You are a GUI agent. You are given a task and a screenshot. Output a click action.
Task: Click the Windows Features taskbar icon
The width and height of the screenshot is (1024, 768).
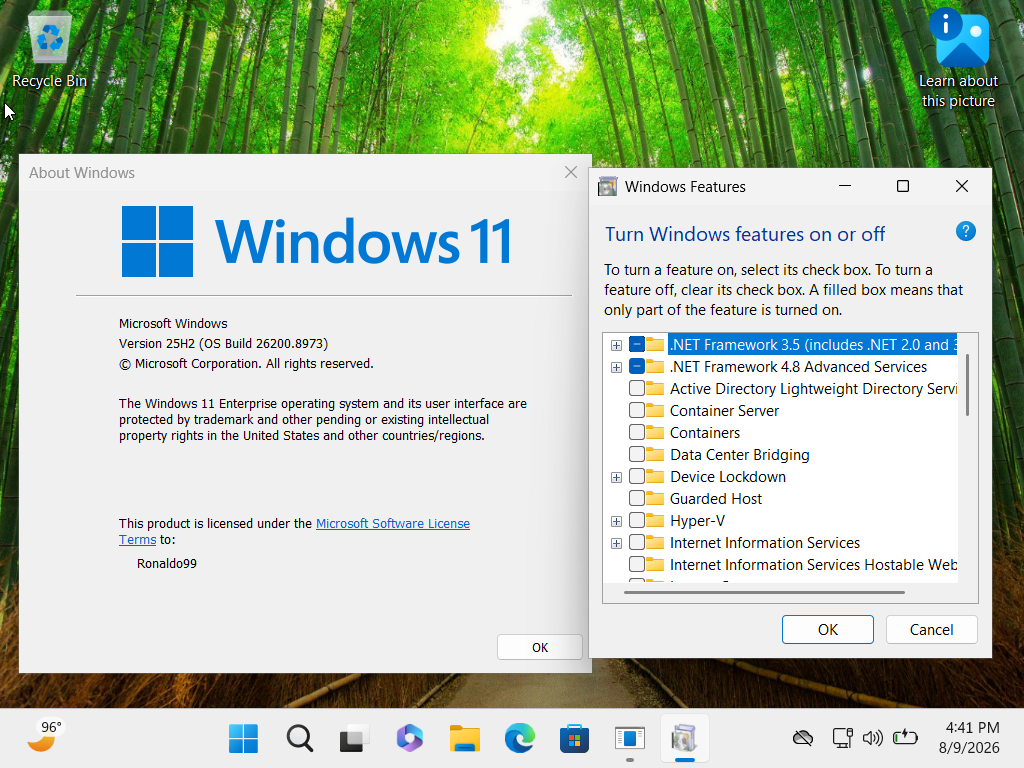tap(684, 739)
